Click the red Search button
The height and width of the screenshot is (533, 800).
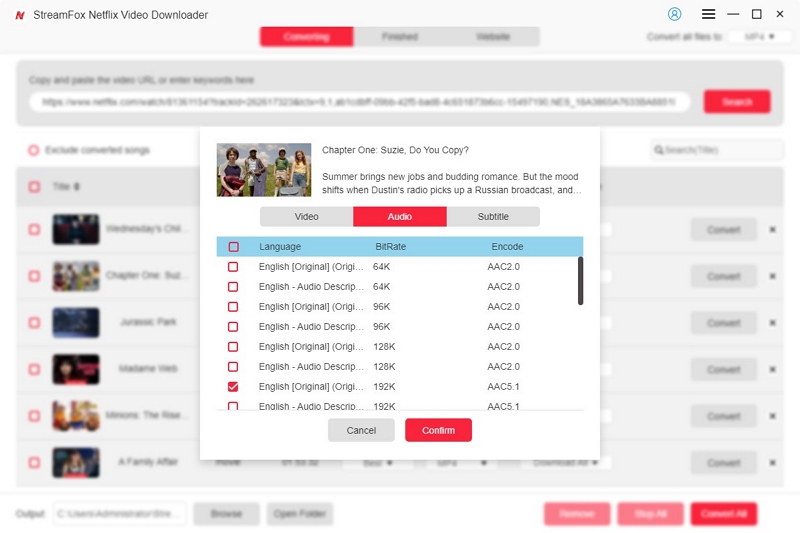737,101
